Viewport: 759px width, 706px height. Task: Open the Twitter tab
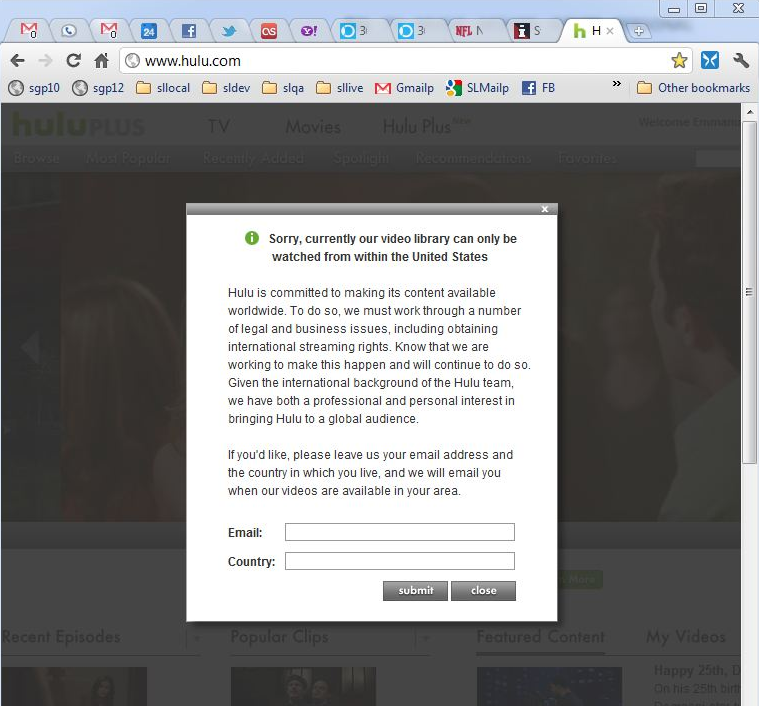(229, 31)
